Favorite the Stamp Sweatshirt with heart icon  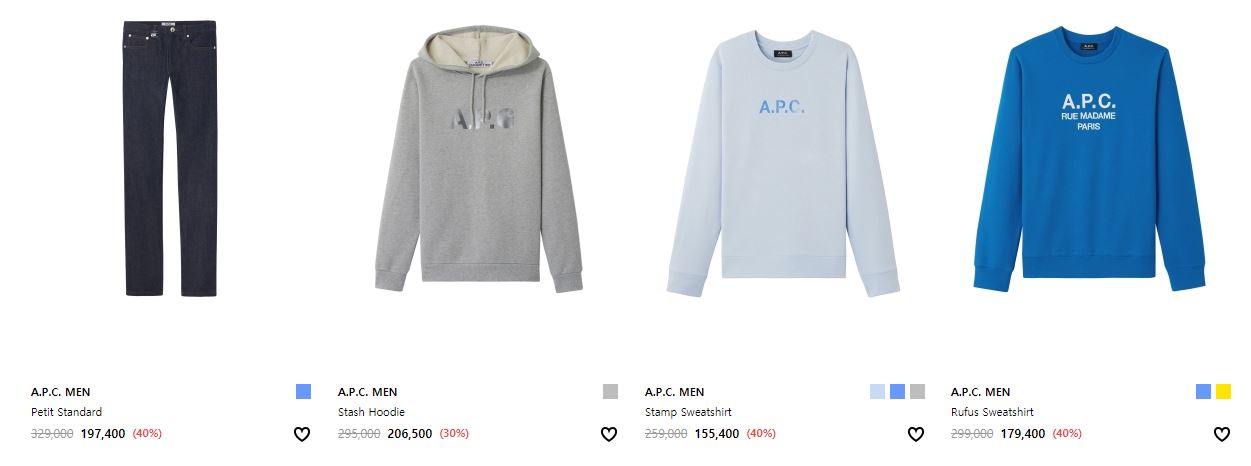pyautogui.click(x=915, y=434)
